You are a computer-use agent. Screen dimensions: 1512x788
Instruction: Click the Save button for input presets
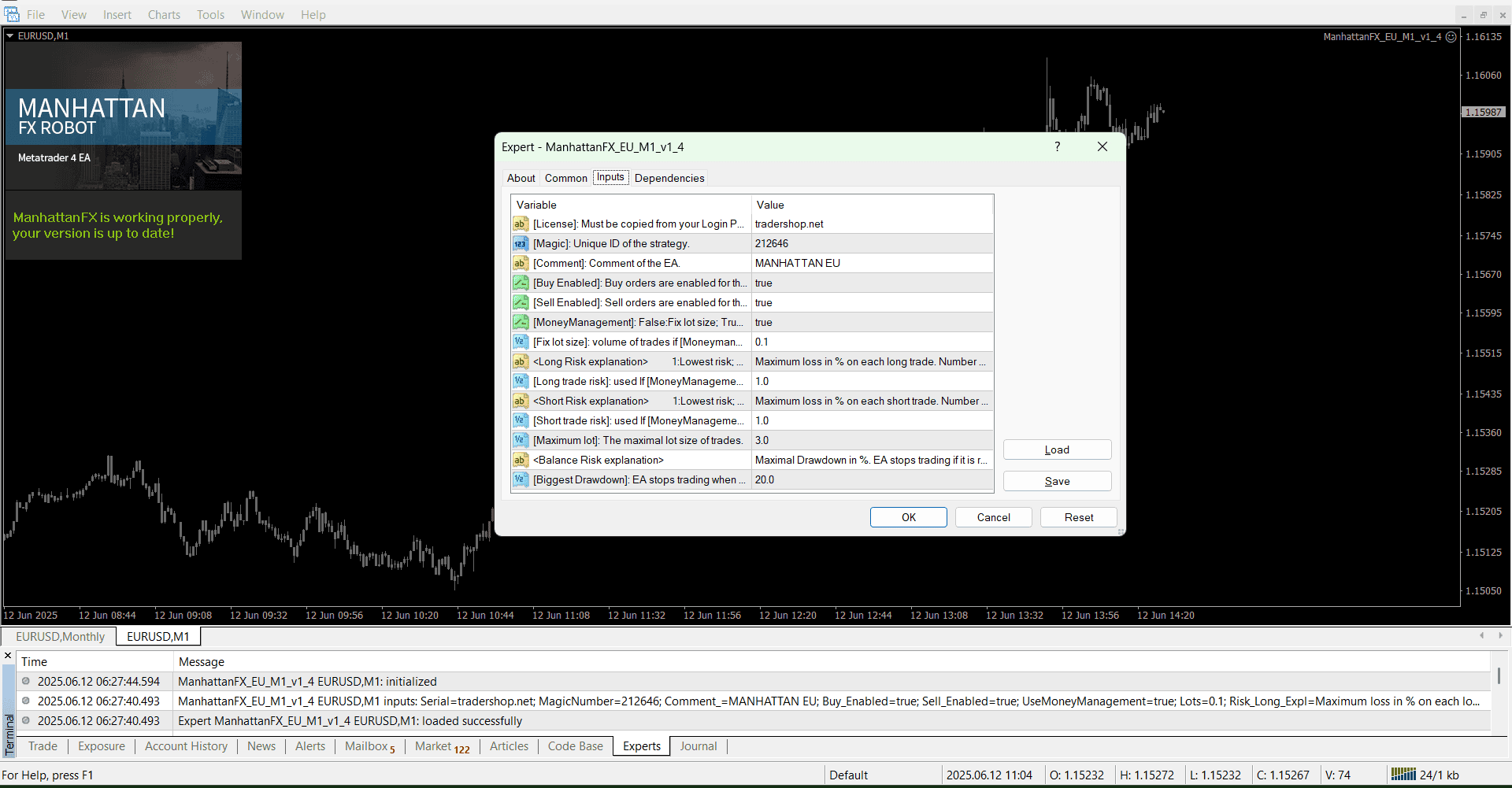[x=1057, y=481]
